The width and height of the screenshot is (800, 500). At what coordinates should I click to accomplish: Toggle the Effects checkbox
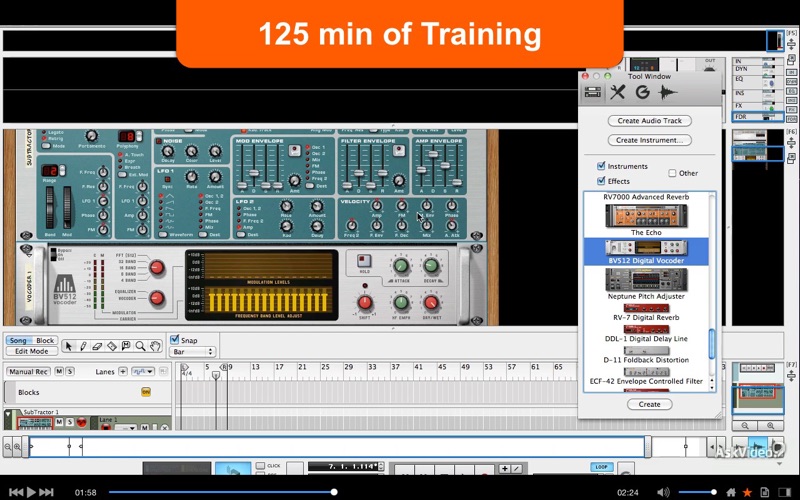coord(601,181)
